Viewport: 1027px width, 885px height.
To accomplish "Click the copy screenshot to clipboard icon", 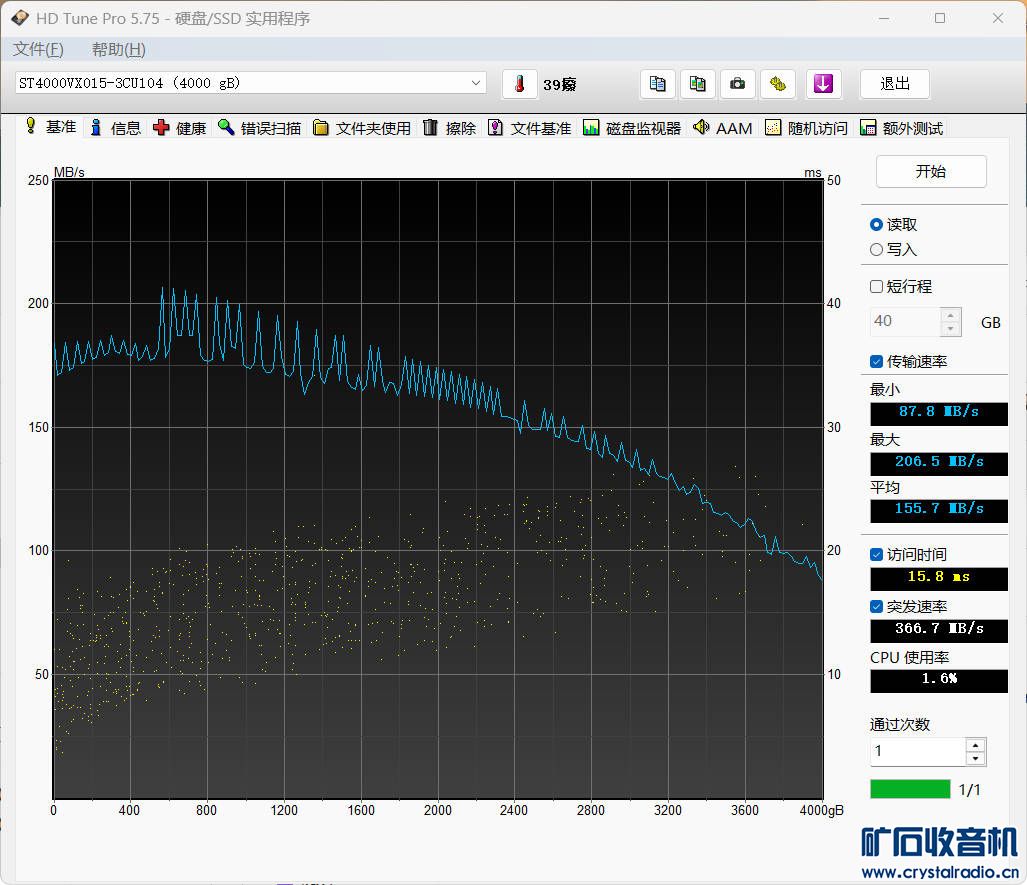I will tap(697, 84).
